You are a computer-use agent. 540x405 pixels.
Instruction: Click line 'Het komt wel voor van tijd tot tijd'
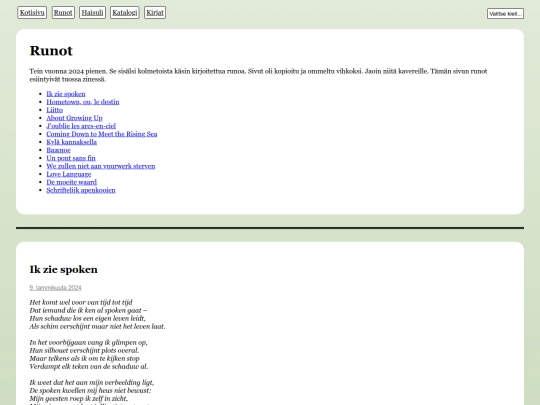[x=81, y=302]
